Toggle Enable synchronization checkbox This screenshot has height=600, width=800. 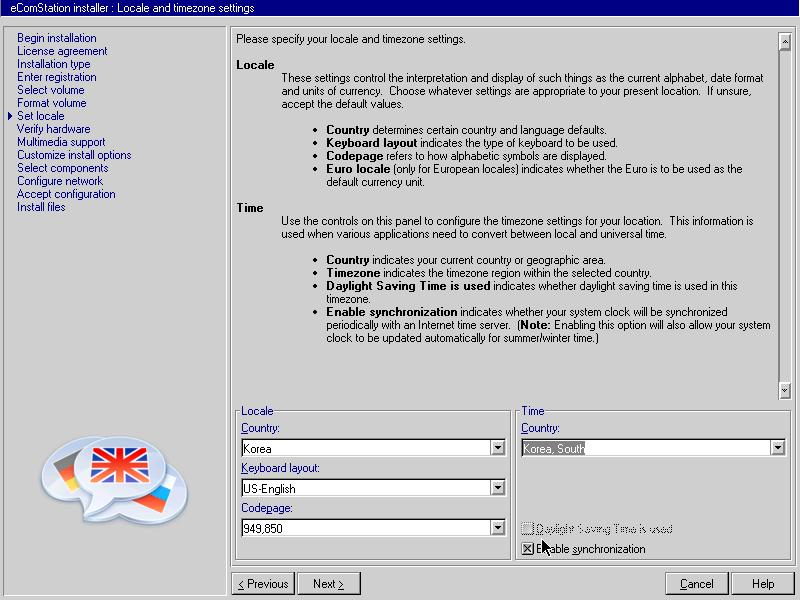point(528,548)
